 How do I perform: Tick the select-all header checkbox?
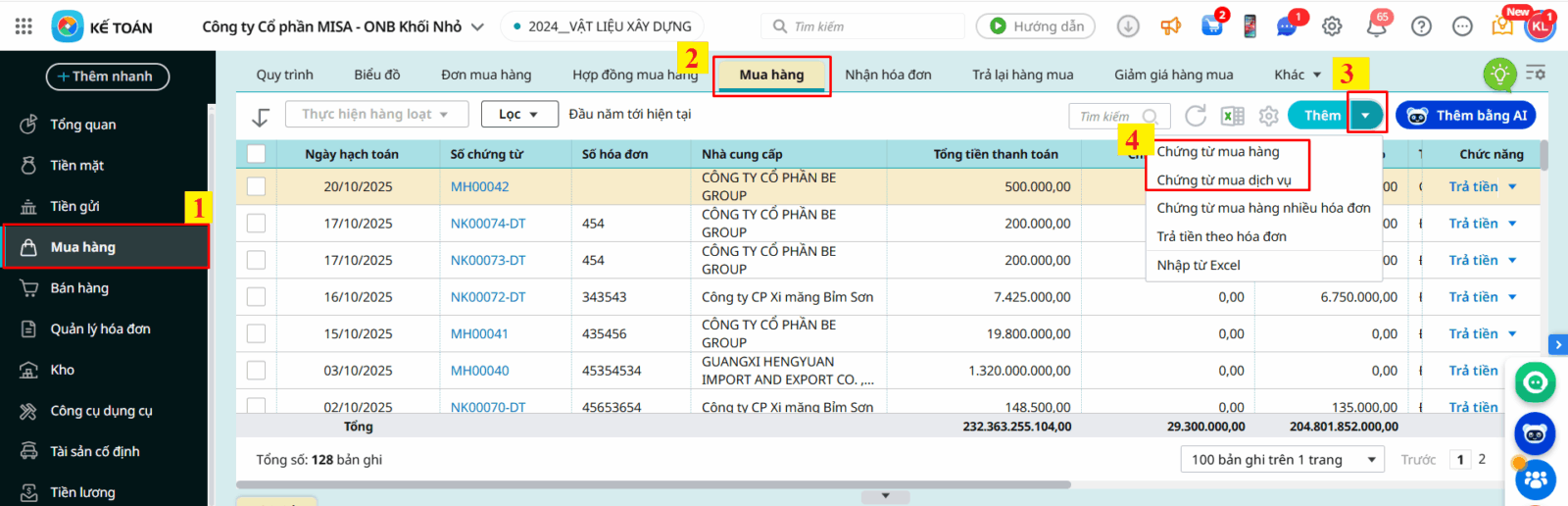257,154
